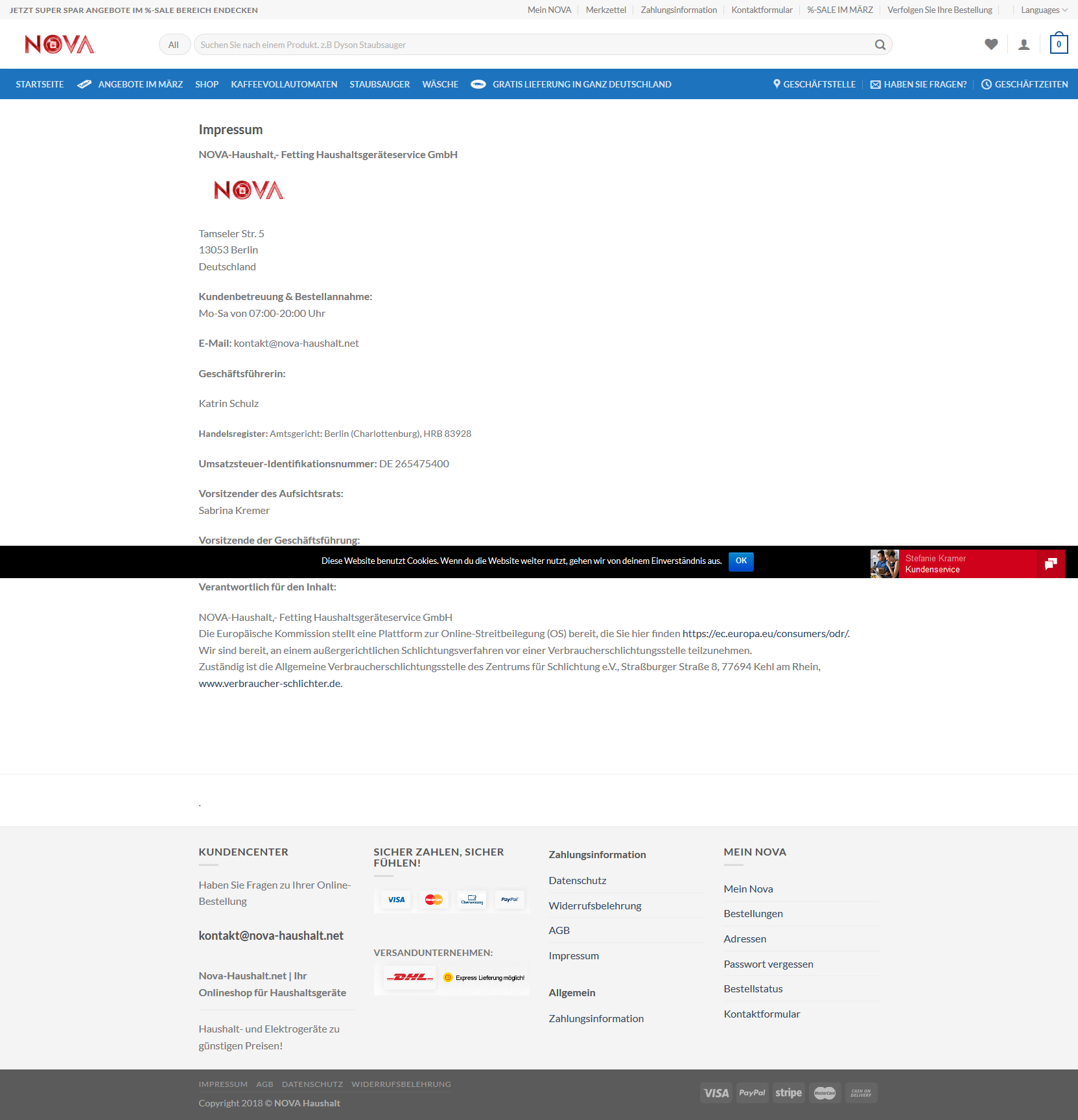1078x1120 pixels.
Task: Open the Shop menu item
Action: click(207, 84)
